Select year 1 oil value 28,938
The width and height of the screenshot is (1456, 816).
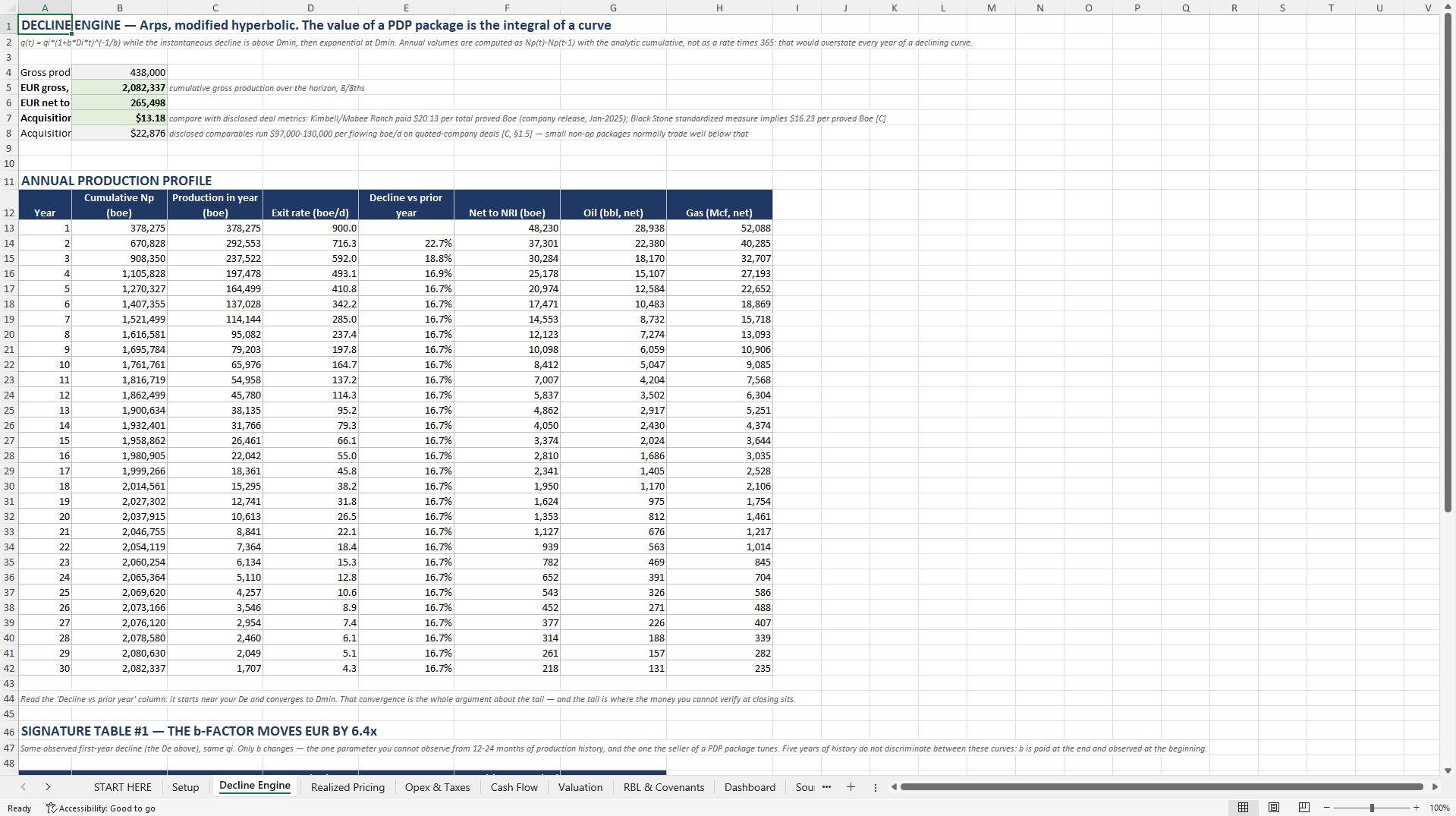pos(613,228)
